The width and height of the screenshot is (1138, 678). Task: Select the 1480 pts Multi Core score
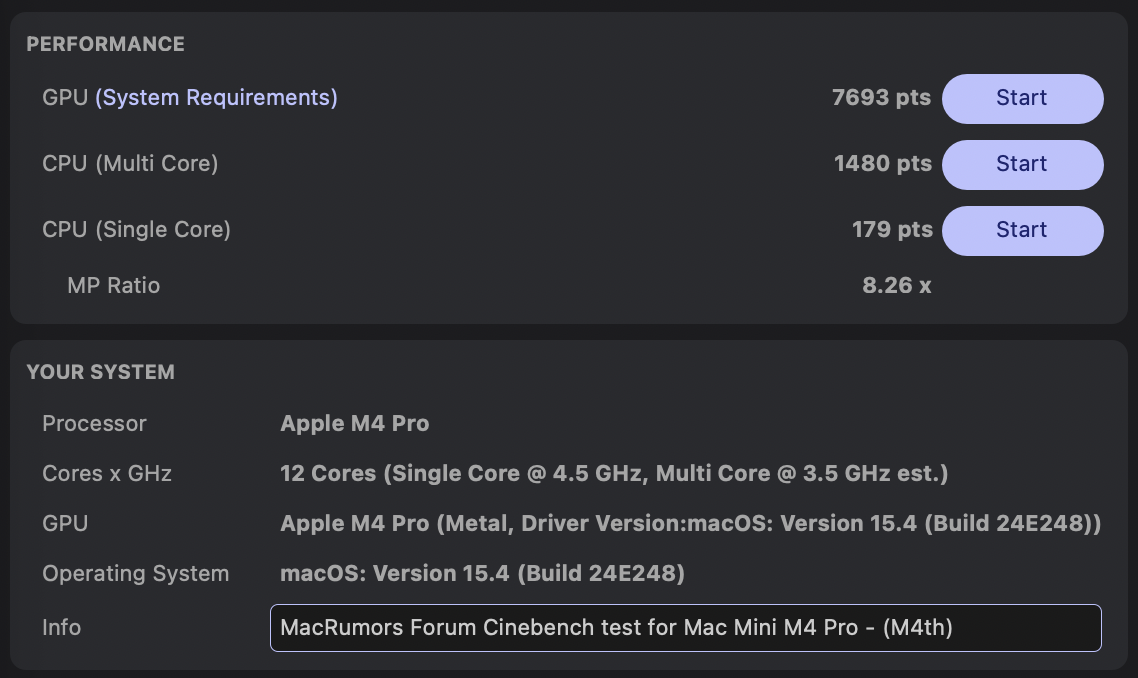click(883, 163)
